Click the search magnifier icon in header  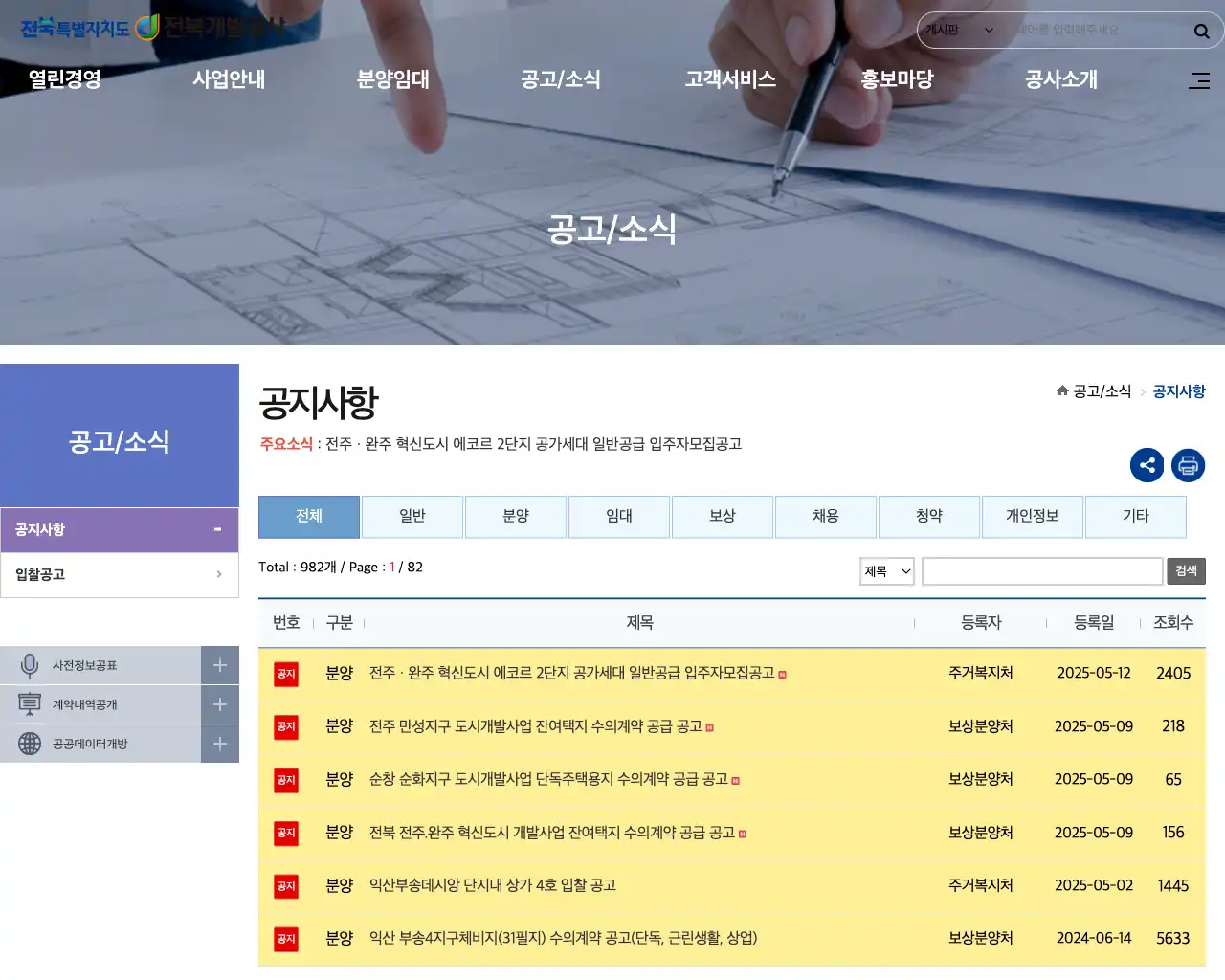1201,31
